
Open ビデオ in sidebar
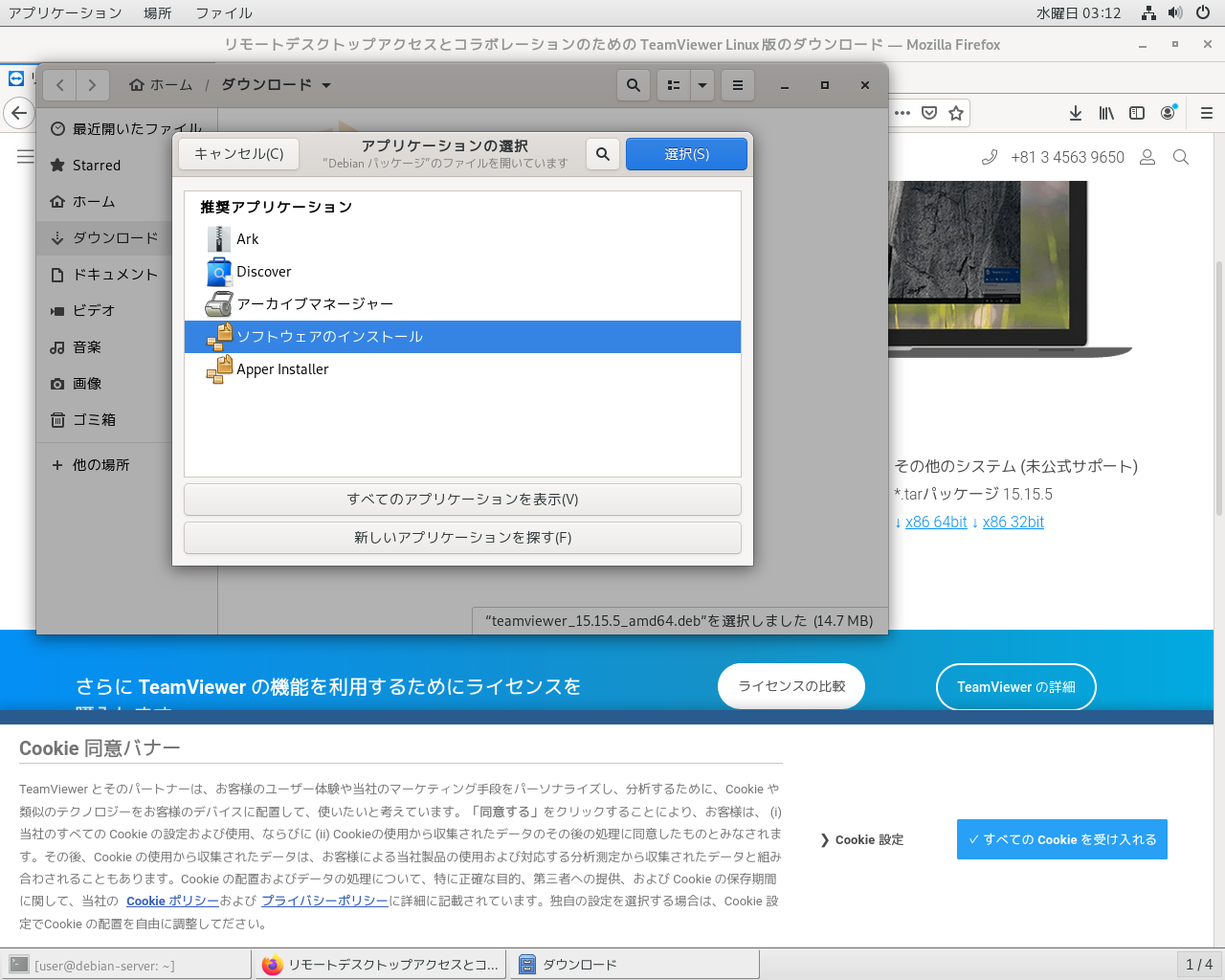[127, 311]
